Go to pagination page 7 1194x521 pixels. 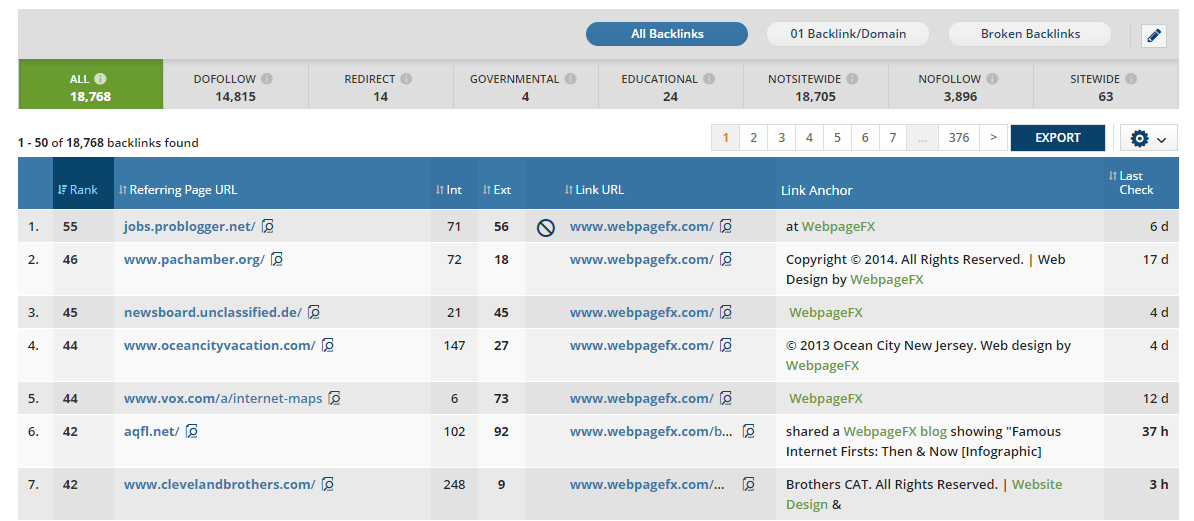tap(892, 138)
